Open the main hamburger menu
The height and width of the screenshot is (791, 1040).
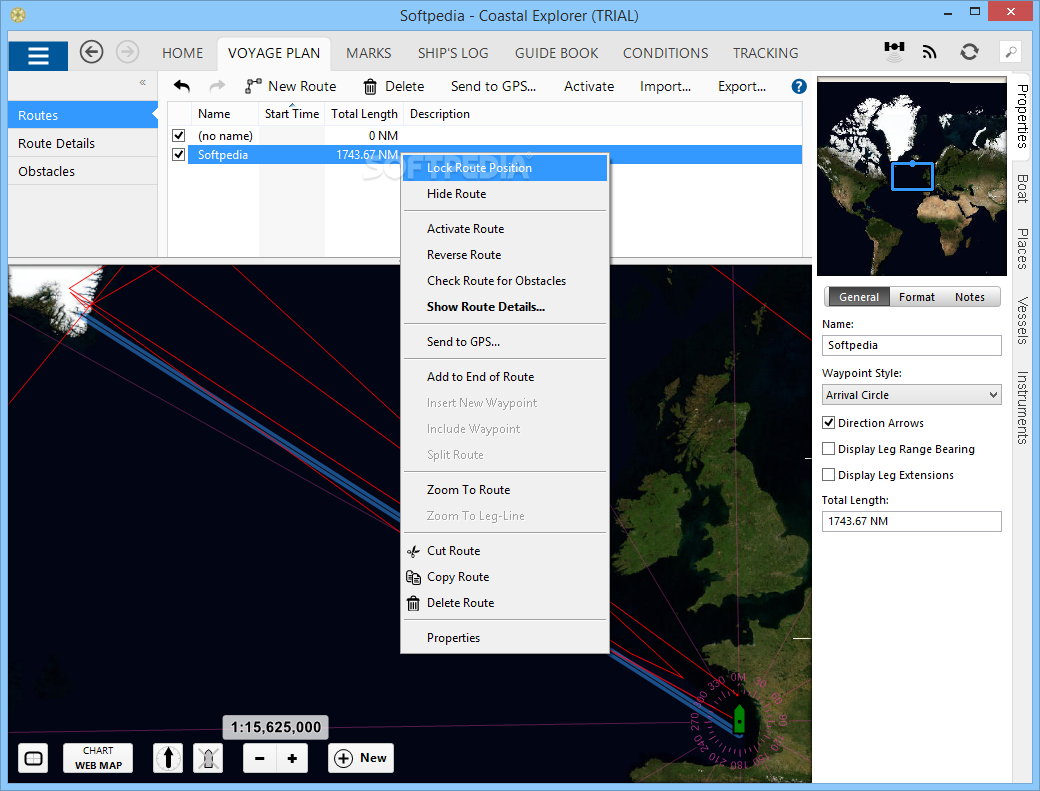38,56
